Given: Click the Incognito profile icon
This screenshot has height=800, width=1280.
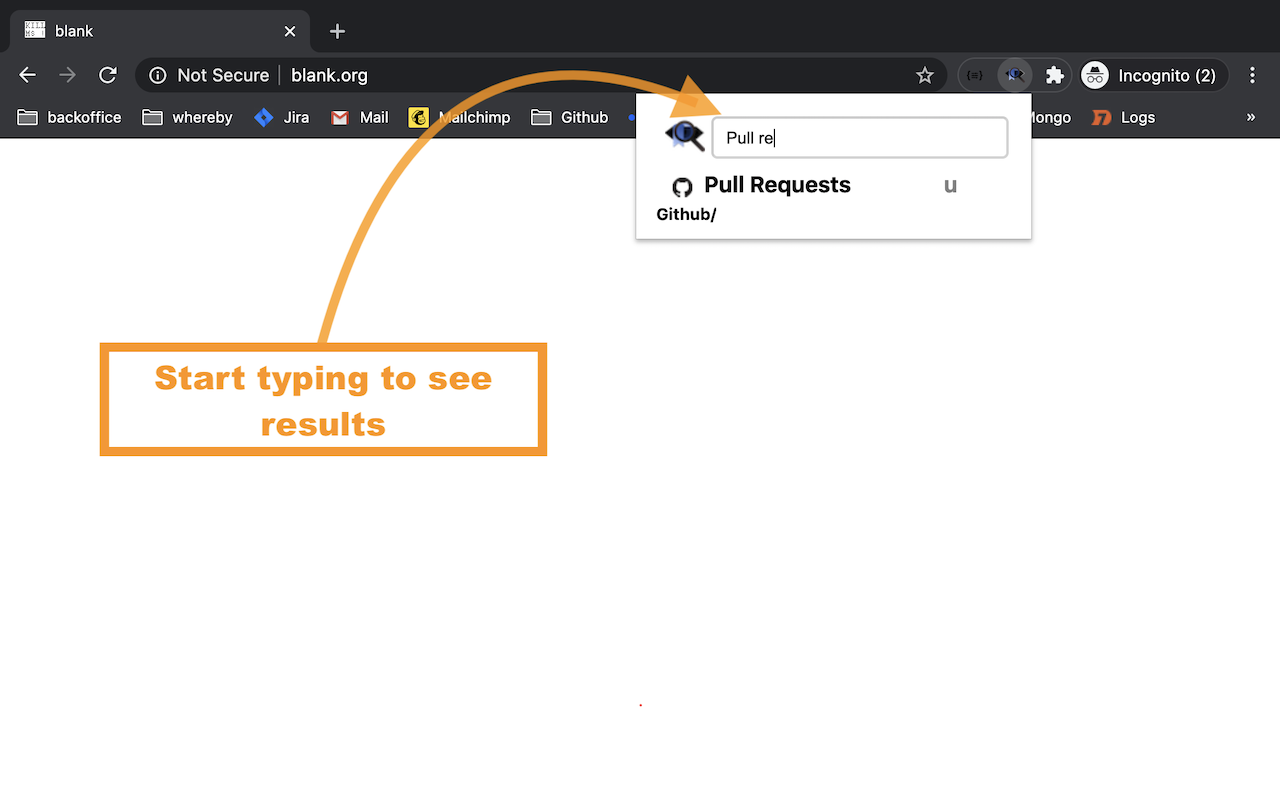Looking at the screenshot, I should point(1093,74).
